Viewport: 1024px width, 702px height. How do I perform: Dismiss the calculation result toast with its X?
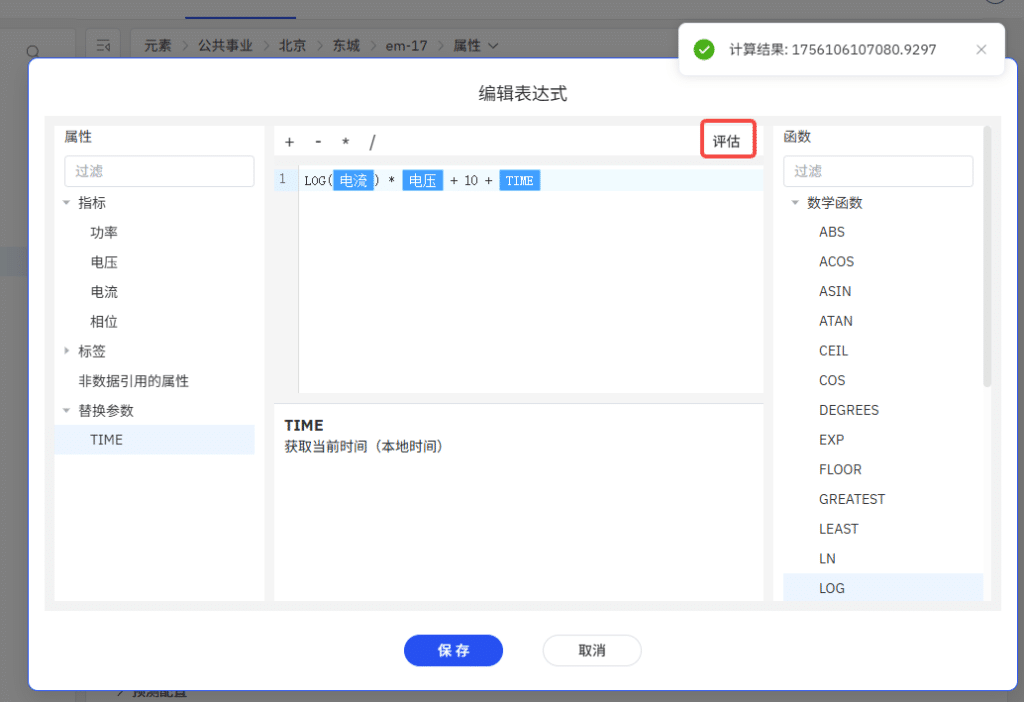pos(981,49)
